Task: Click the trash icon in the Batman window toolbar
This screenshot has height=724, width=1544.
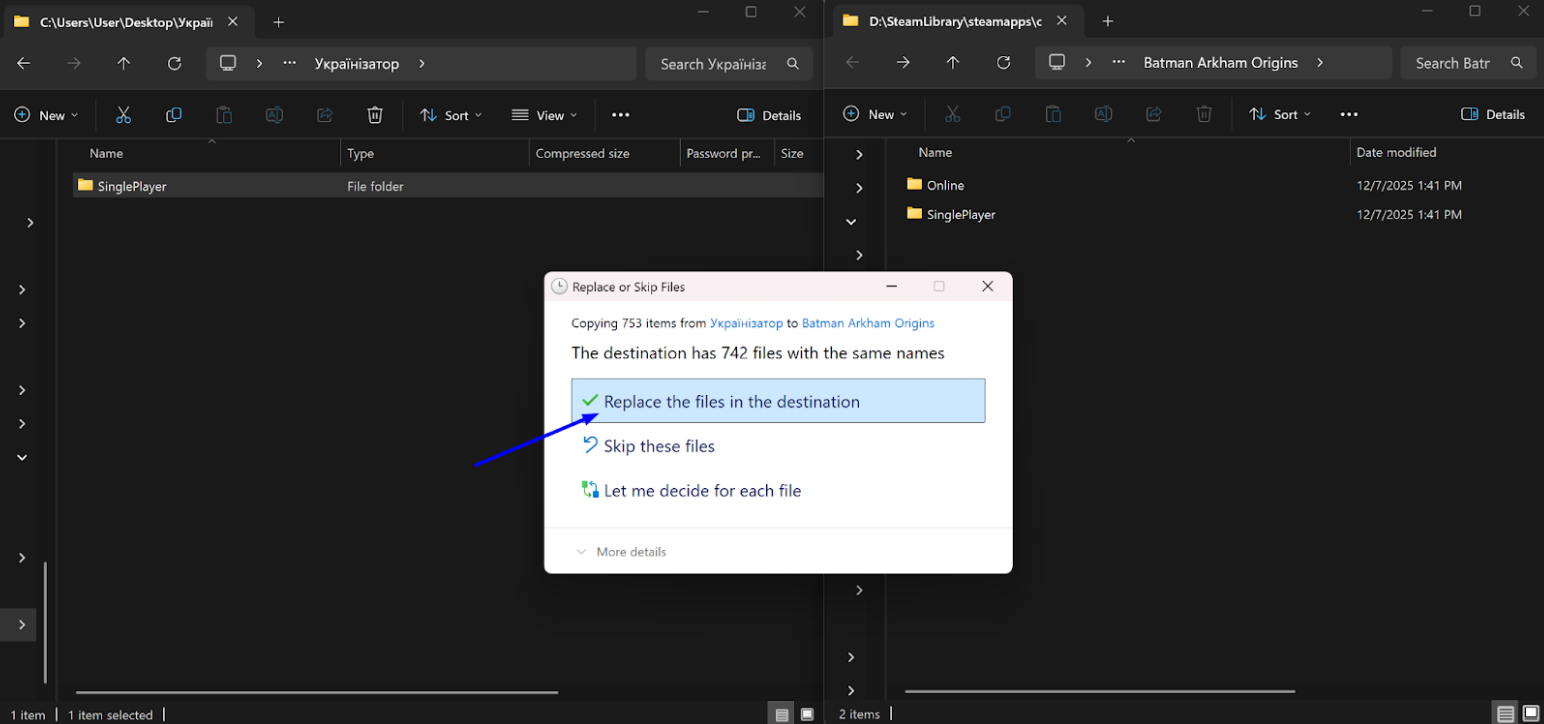Action: point(1204,114)
